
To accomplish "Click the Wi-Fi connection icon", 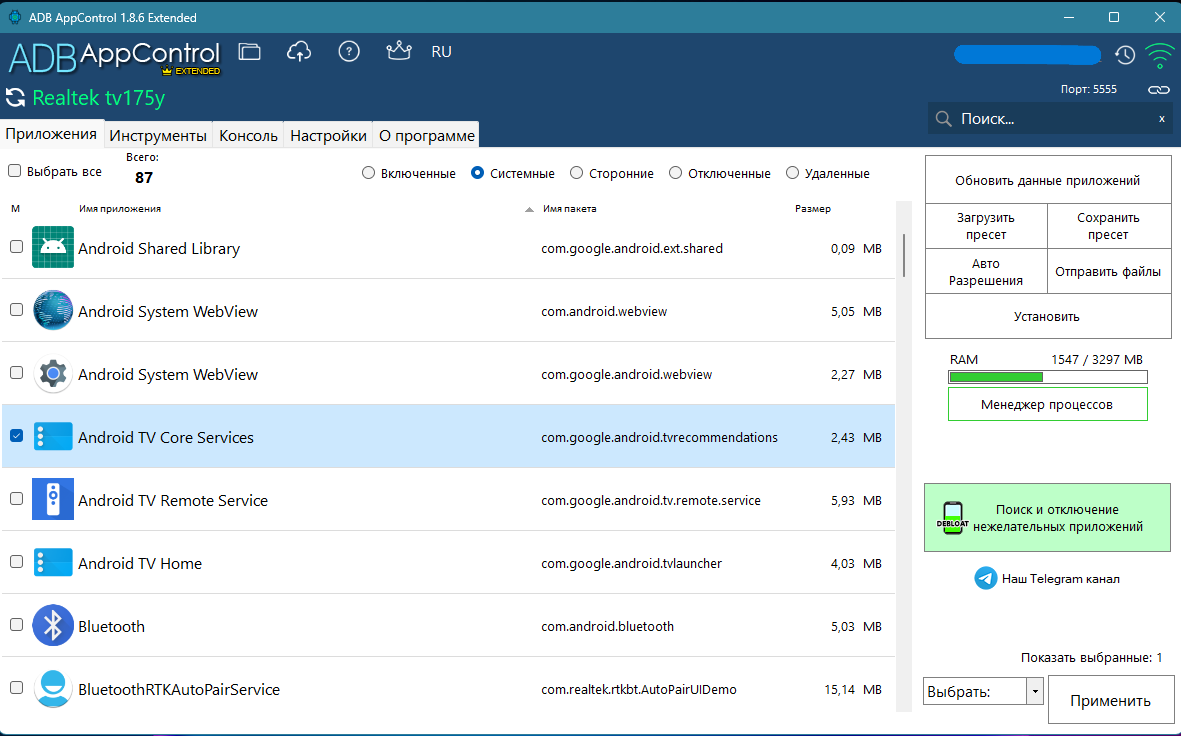I will (1159, 55).
